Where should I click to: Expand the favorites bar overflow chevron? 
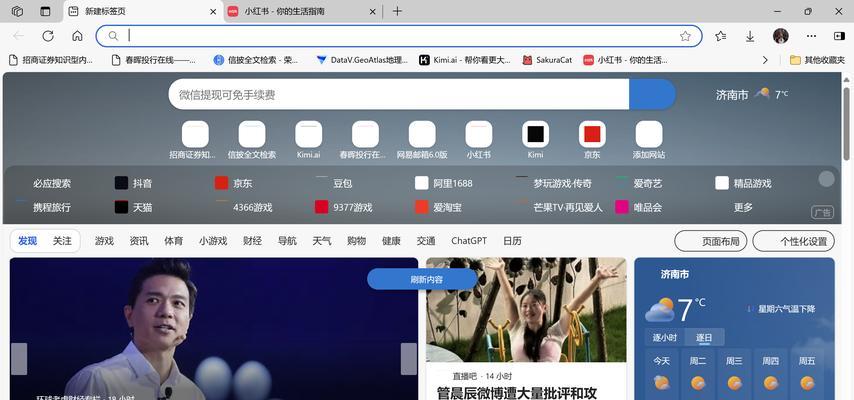[765, 60]
